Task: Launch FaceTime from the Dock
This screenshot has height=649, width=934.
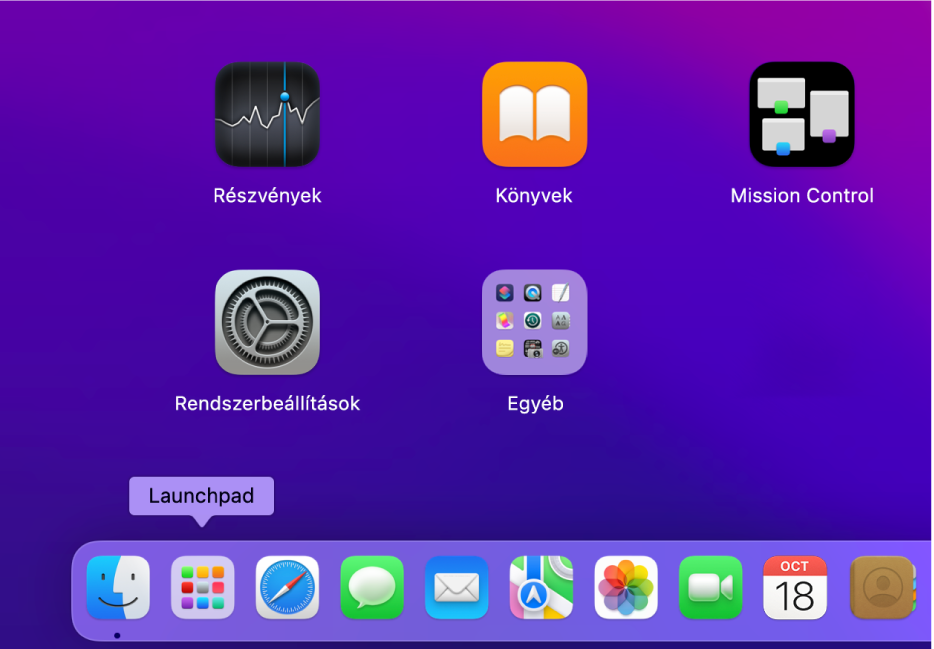Action: point(710,587)
